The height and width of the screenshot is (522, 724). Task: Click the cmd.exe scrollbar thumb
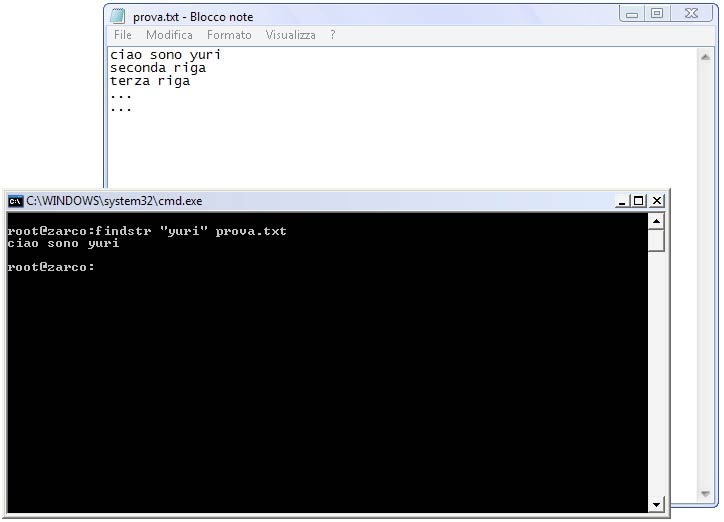(656, 240)
